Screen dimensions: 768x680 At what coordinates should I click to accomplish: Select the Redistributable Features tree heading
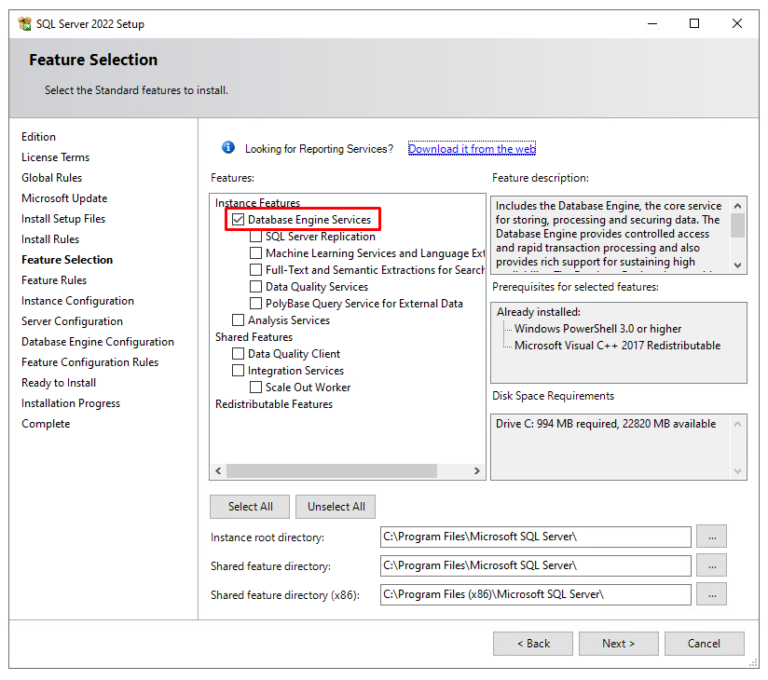274,404
